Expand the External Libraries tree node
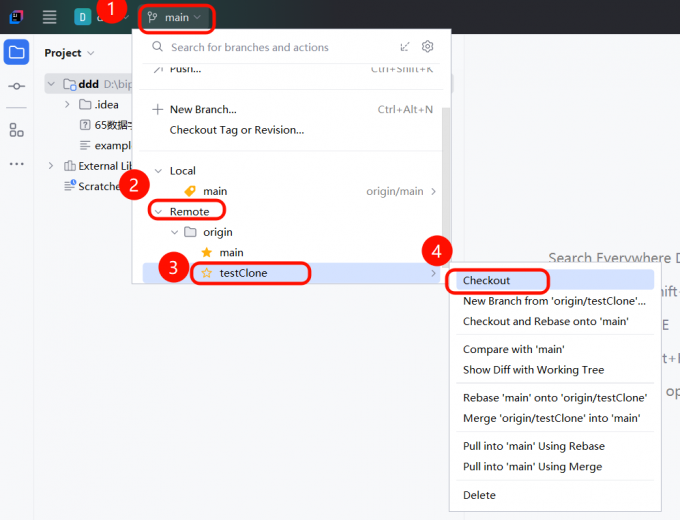Screen dimensions: 680x520 pyautogui.click(x=51, y=166)
